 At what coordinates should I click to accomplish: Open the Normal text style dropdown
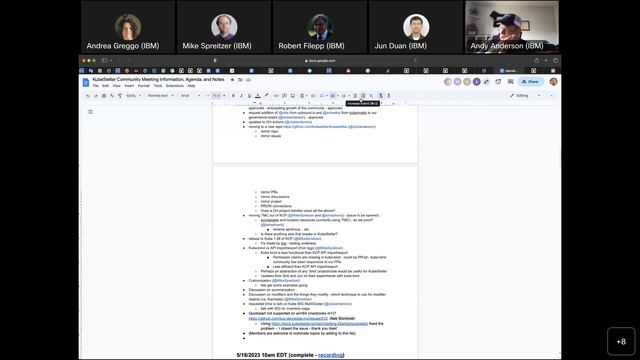tap(160, 96)
